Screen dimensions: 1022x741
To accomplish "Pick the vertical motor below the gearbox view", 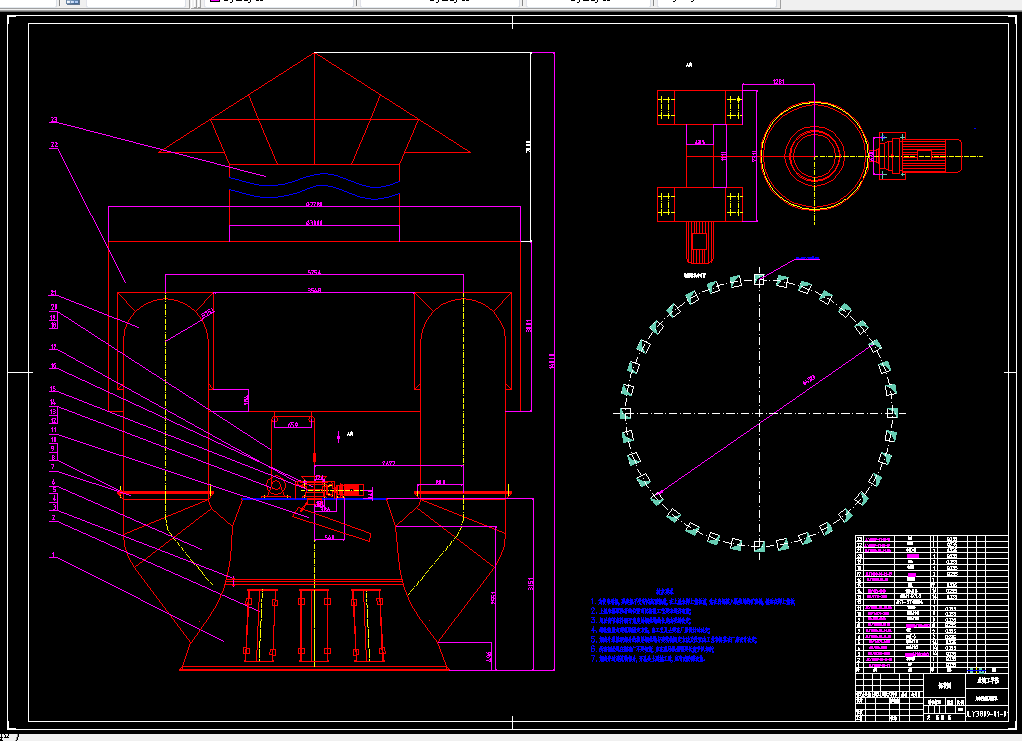I will (x=700, y=242).
